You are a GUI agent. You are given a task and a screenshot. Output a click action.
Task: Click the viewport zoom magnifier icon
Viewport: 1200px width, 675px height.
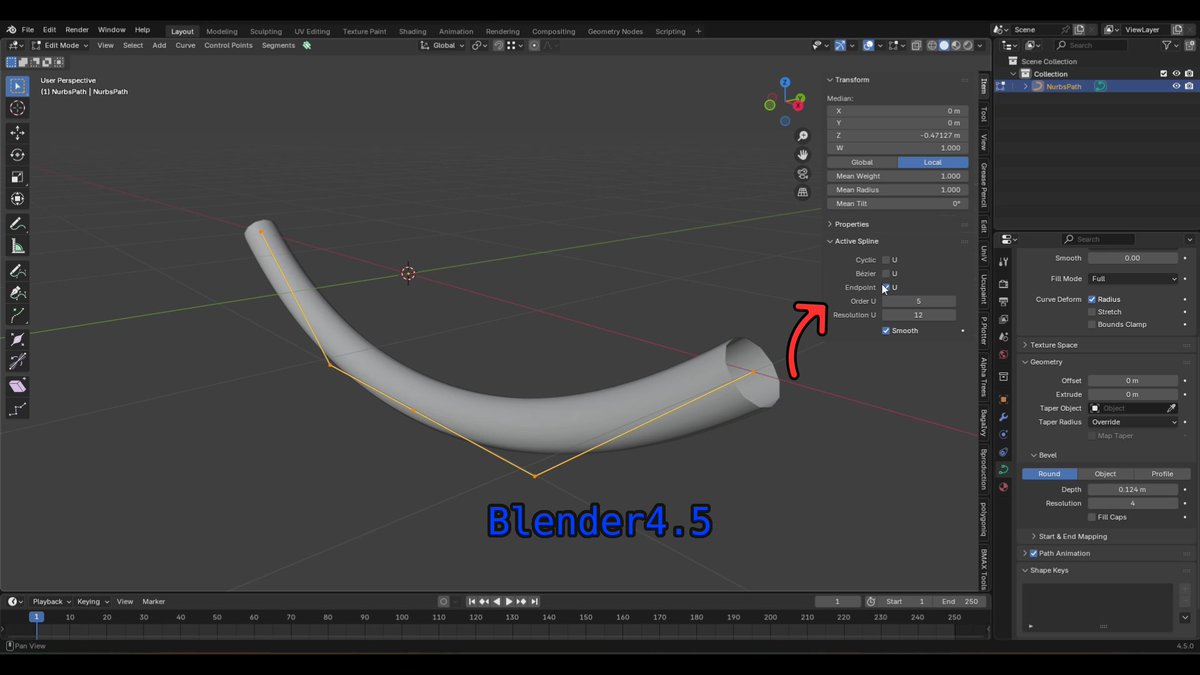pos(802,136)
